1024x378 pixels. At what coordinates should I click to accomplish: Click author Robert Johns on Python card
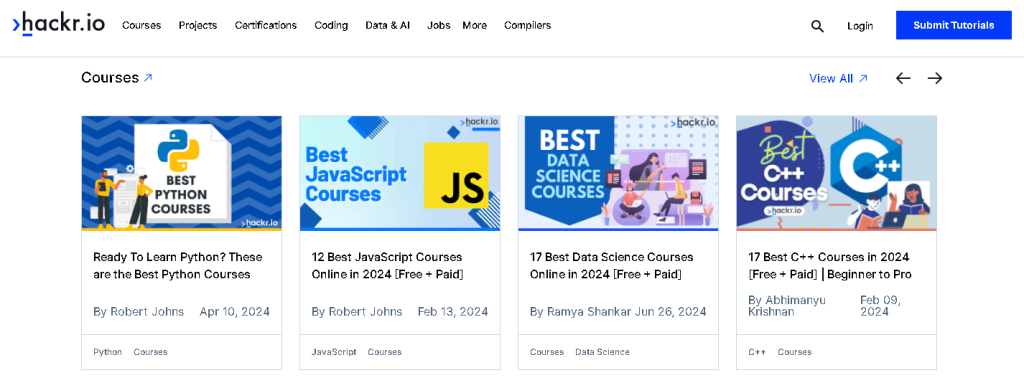pos(147,311)
